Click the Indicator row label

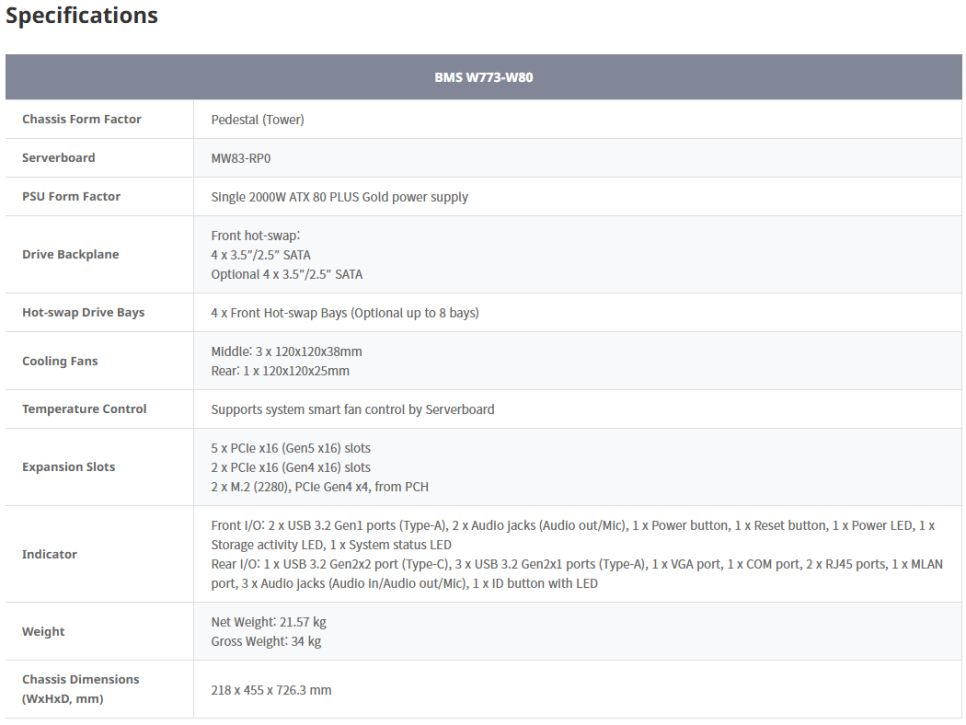coord(49,554)
